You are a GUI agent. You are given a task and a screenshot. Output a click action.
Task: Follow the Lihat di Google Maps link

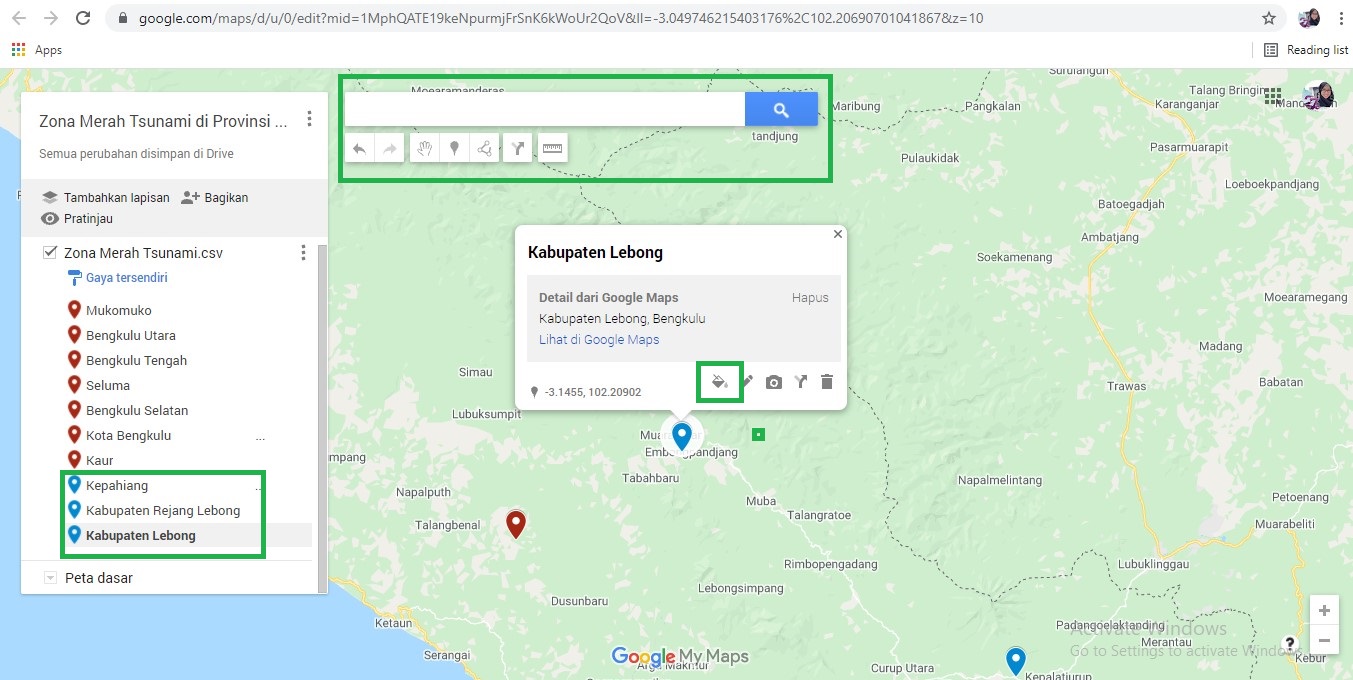598,340
